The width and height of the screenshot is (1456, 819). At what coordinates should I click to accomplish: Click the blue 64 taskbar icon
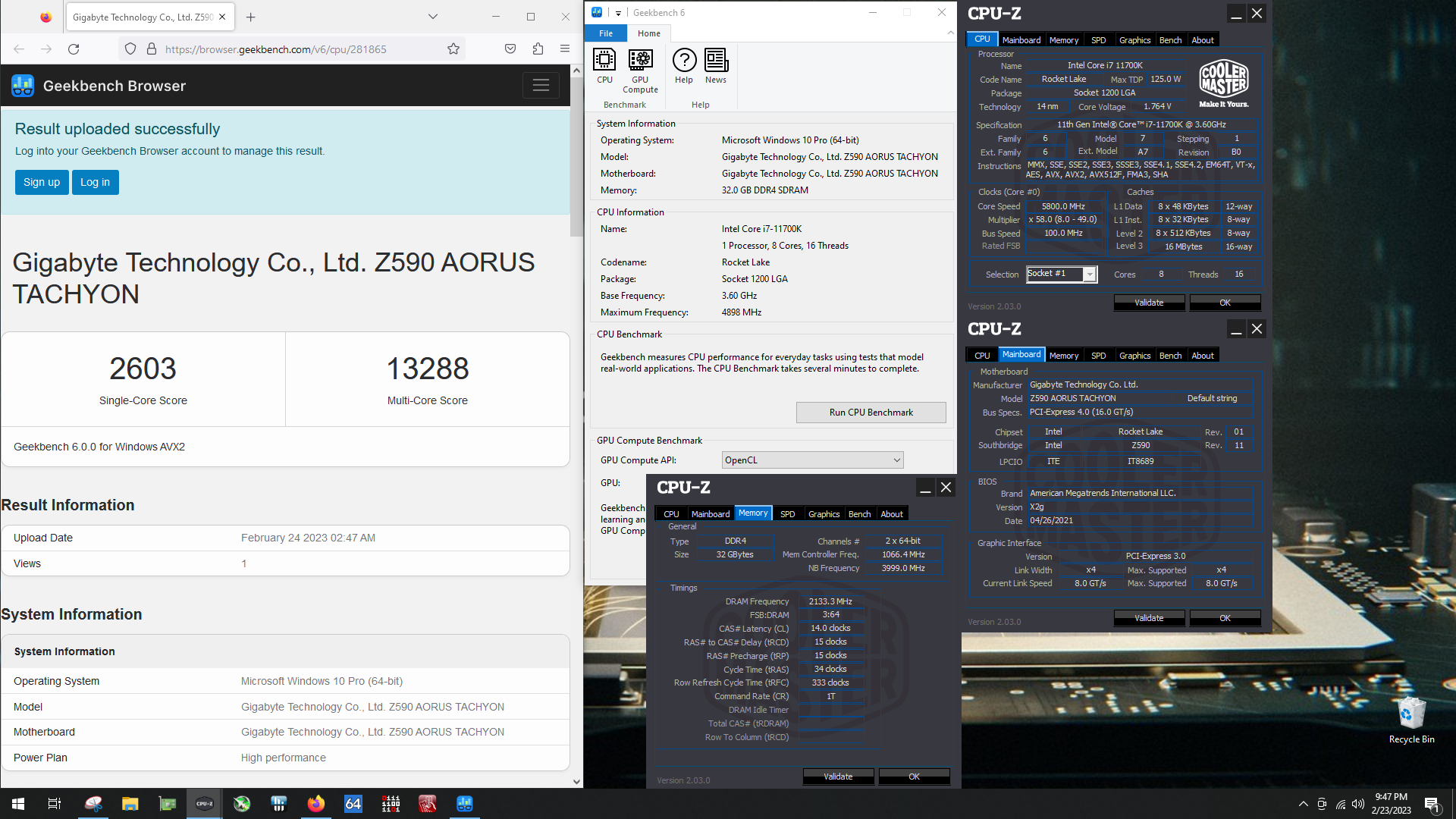pyautogui.click(x=353, y=804)
